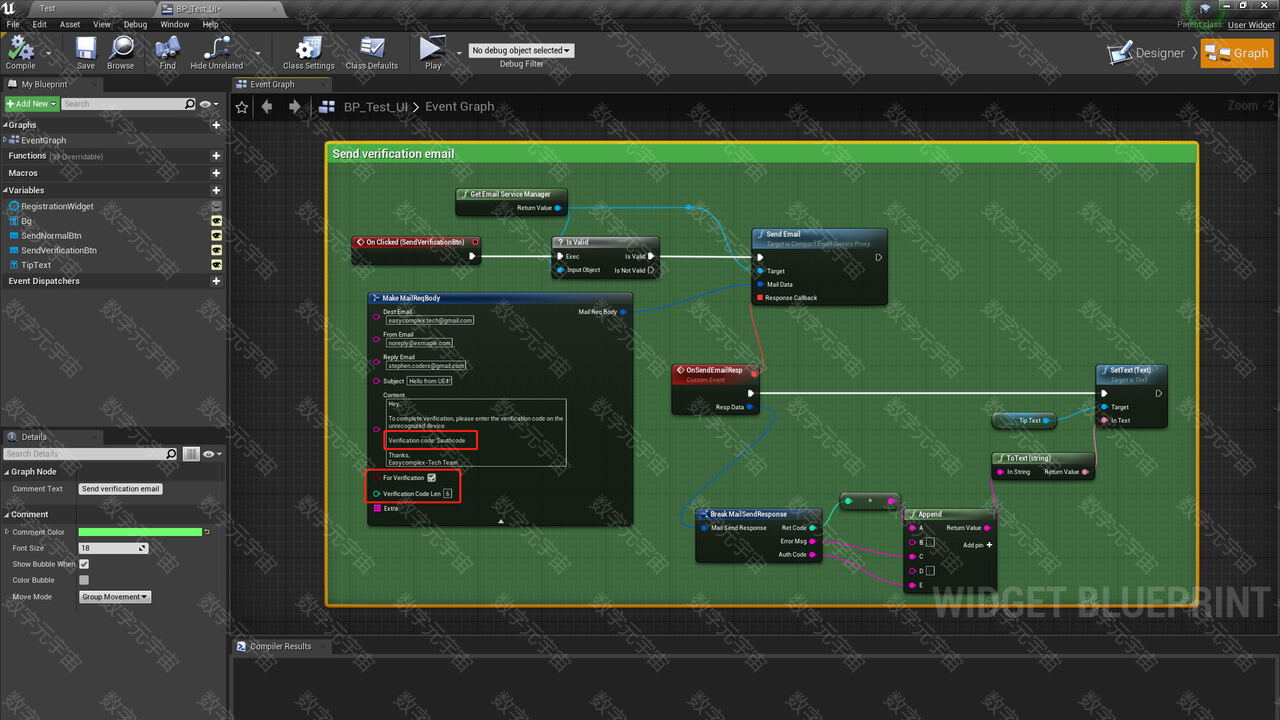
Task: Open Find in blueprint
Action: point(167,52)
